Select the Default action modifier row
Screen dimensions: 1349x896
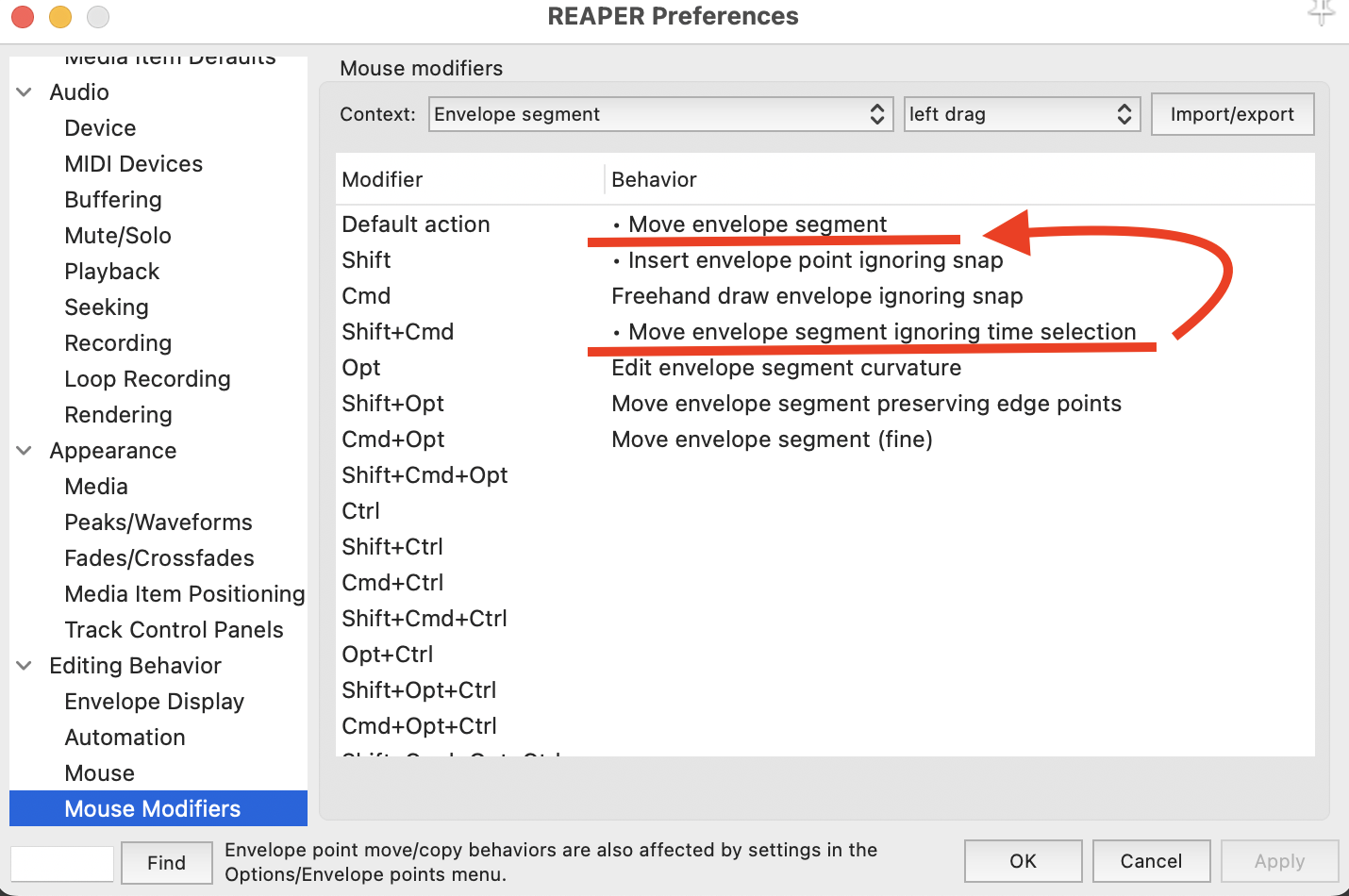[416, 224]
